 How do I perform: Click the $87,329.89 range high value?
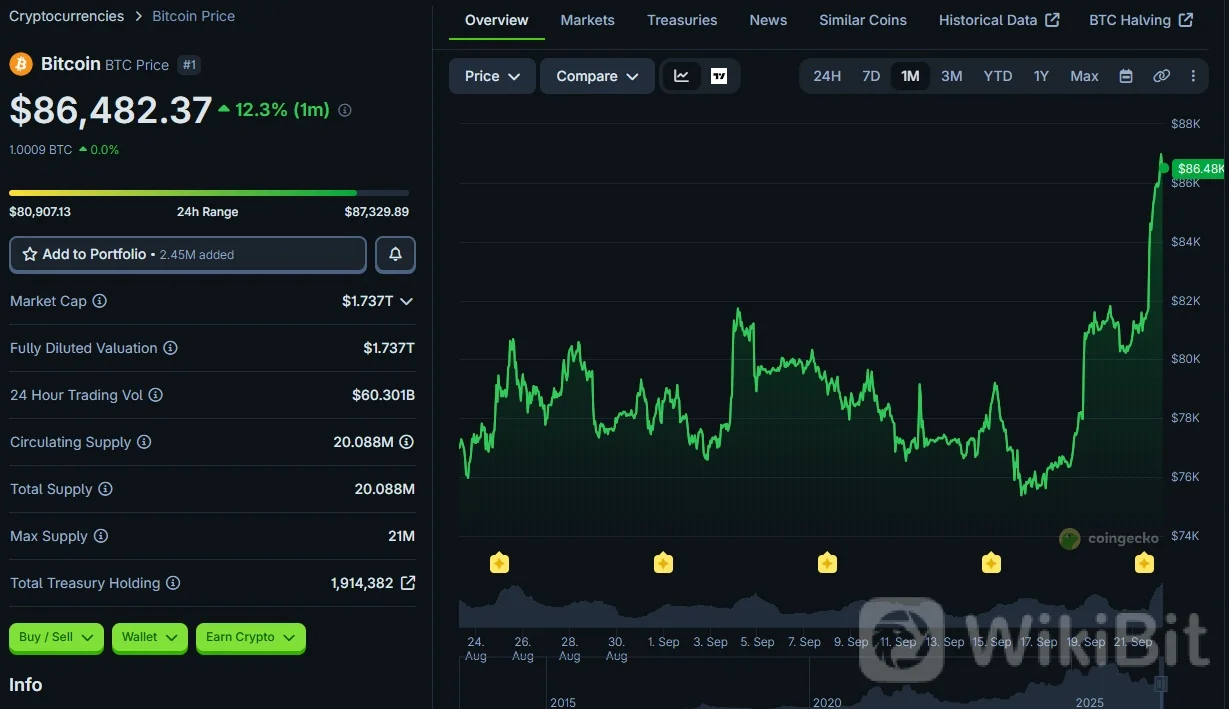tap(377, 212)
